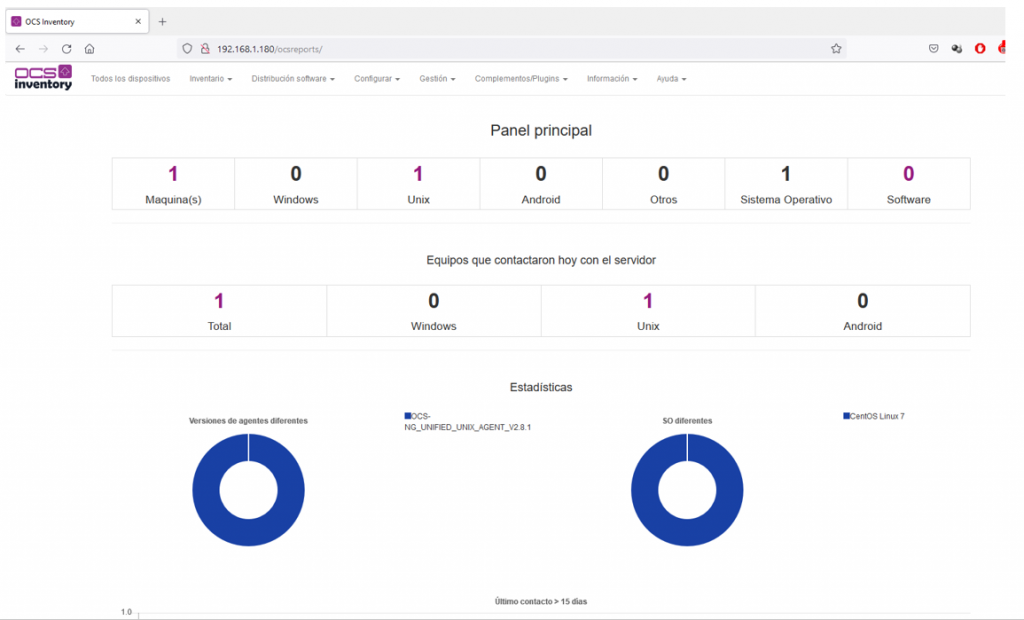Click the CentOS Linux 7 legend swatch
The width and height of the screenshot is (1024, 620).
846,416
